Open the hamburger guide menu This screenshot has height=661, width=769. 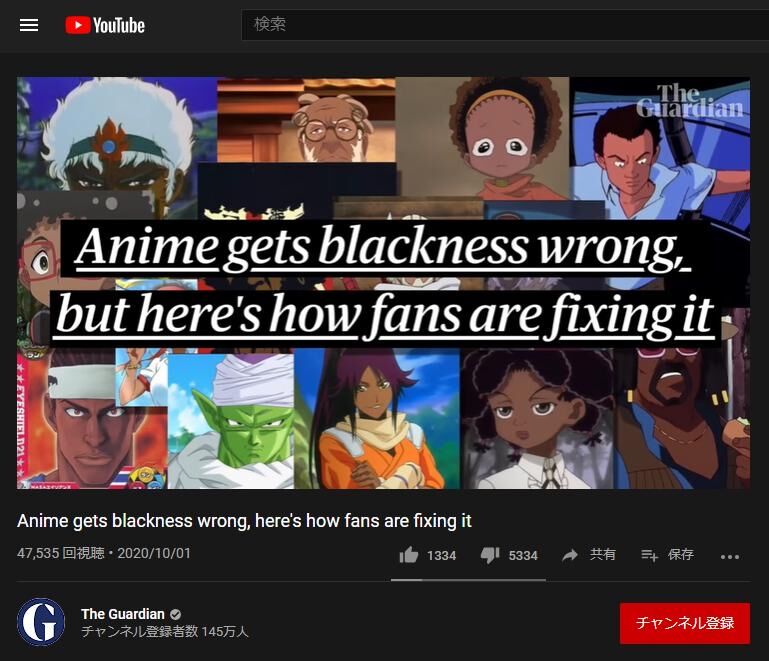[29, 25]
